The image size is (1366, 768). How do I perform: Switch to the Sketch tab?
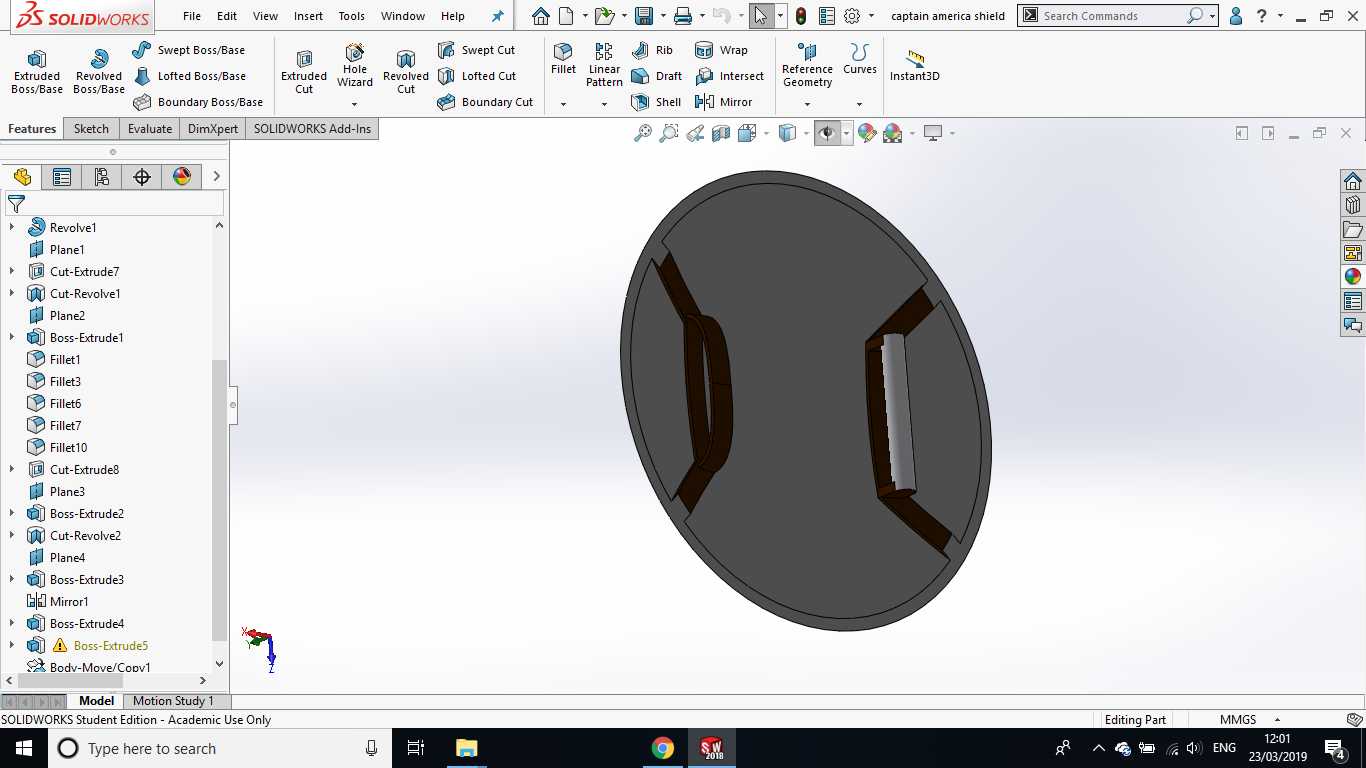point(91,129)
